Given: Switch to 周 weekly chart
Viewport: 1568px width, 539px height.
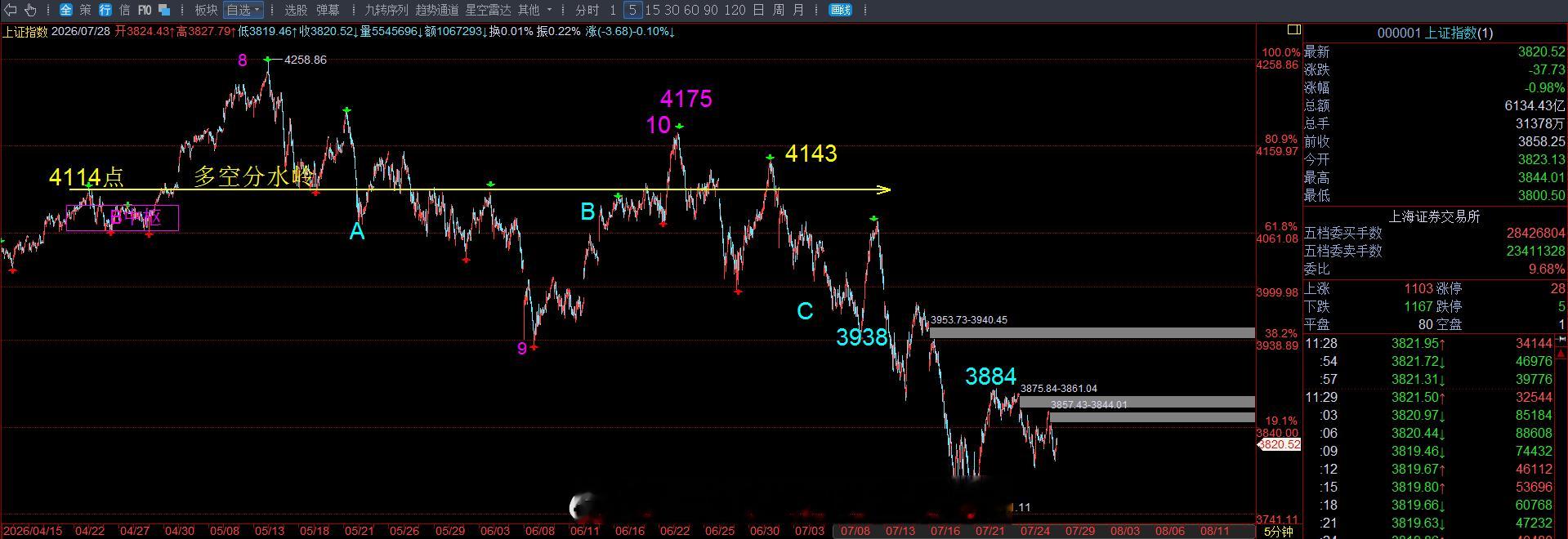Looking at the screenshot, I should pyautogui.click(x=778, y=10).
